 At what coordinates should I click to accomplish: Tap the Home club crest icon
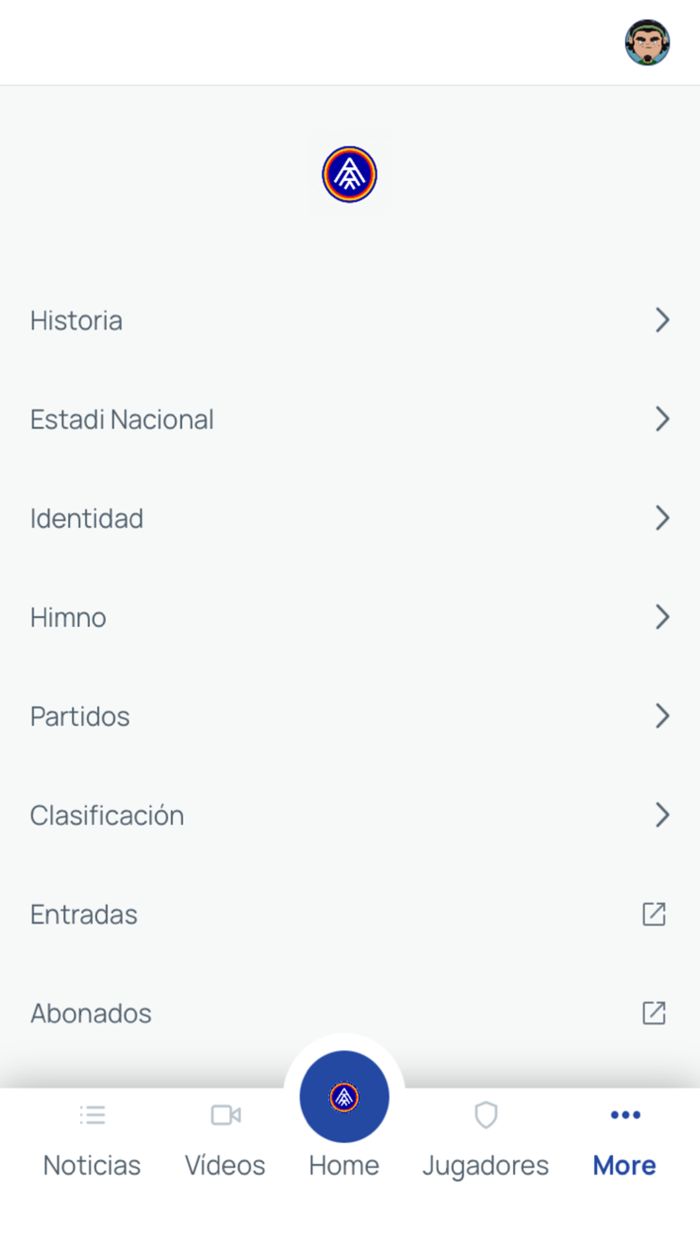click(344, 1096)
